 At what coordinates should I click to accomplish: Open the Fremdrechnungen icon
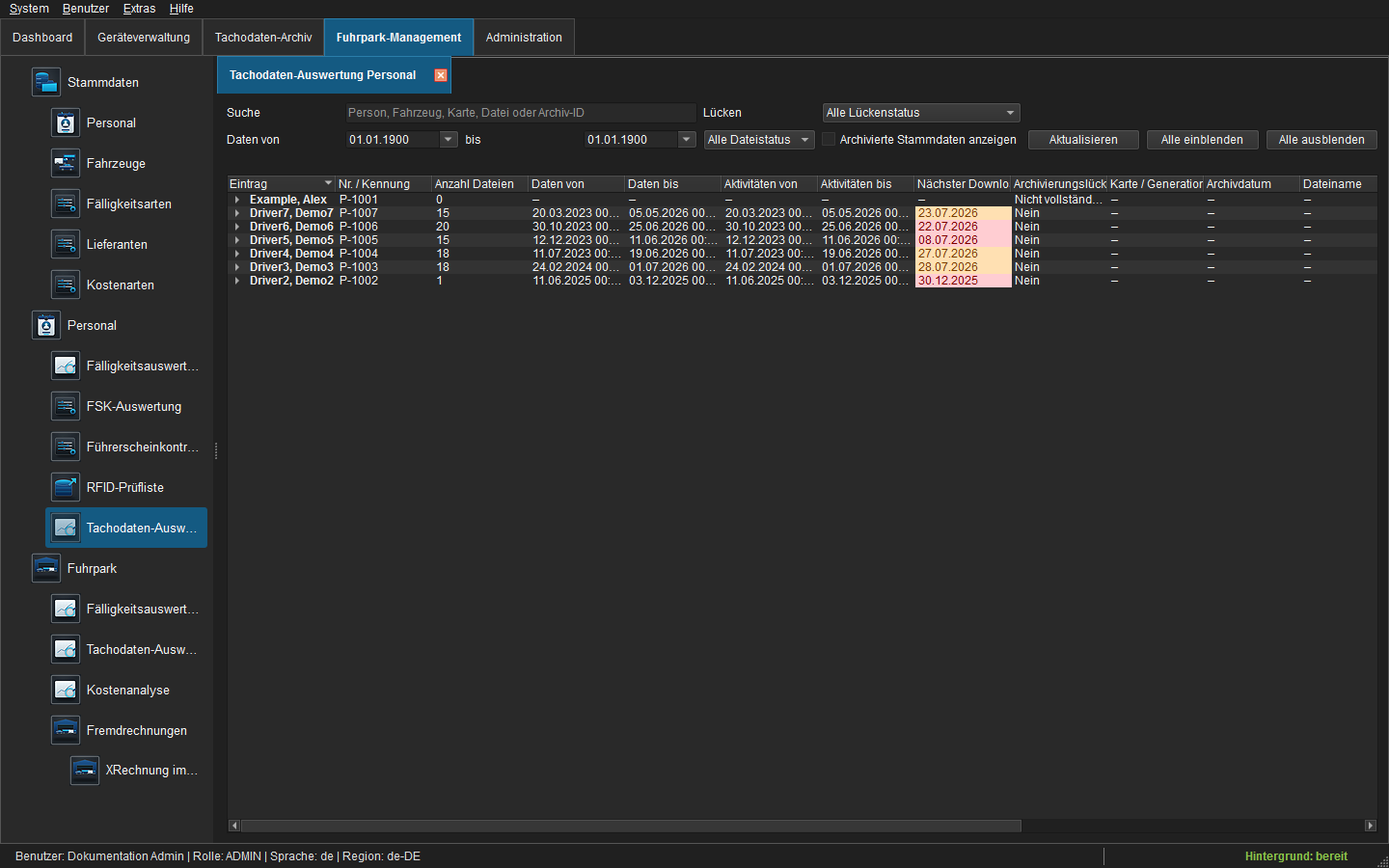click(x=66, y=730)
